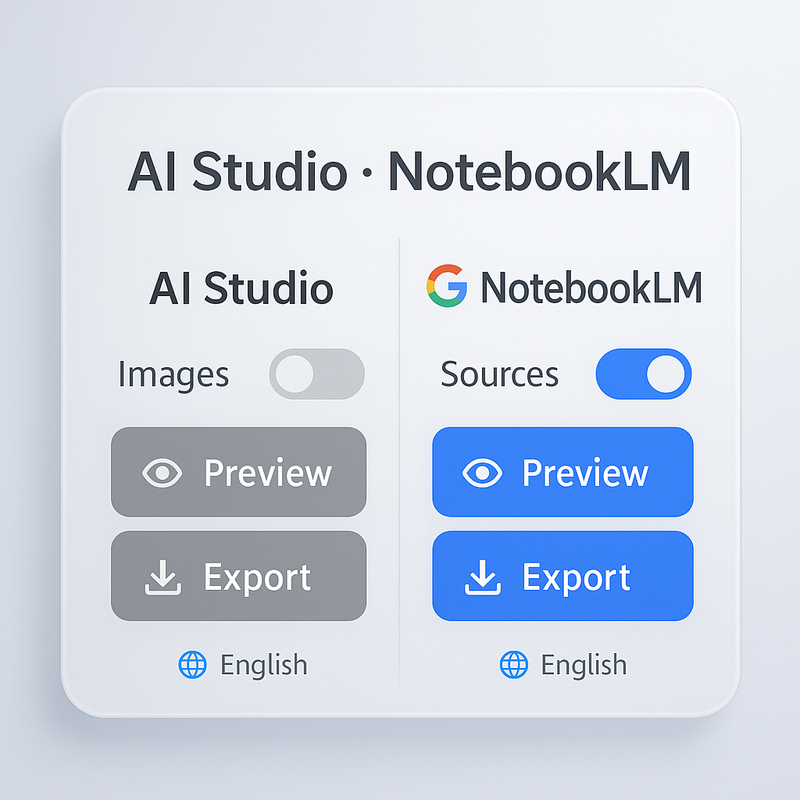
Task: Click the globe icon under AI Studio
Action: tap(193, 665)
